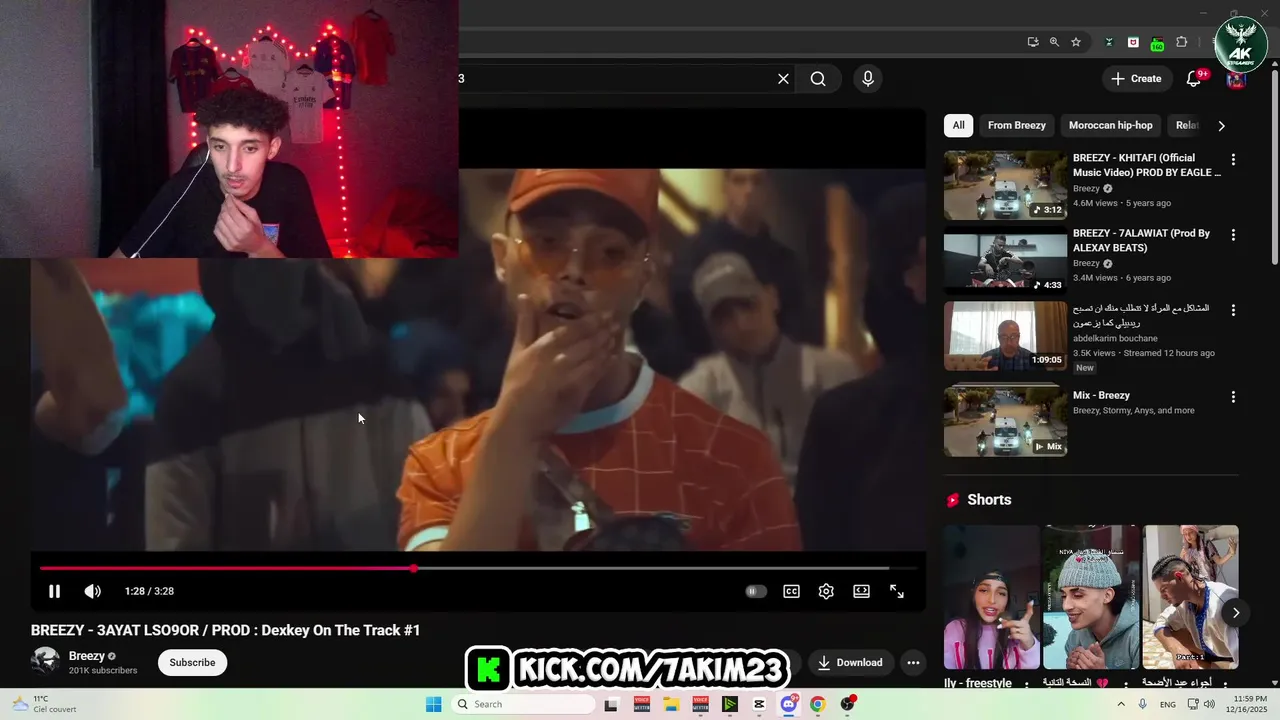Open the weather widget showing 11°C
The width and height of the screenshot is (1280, 720).
45,704
